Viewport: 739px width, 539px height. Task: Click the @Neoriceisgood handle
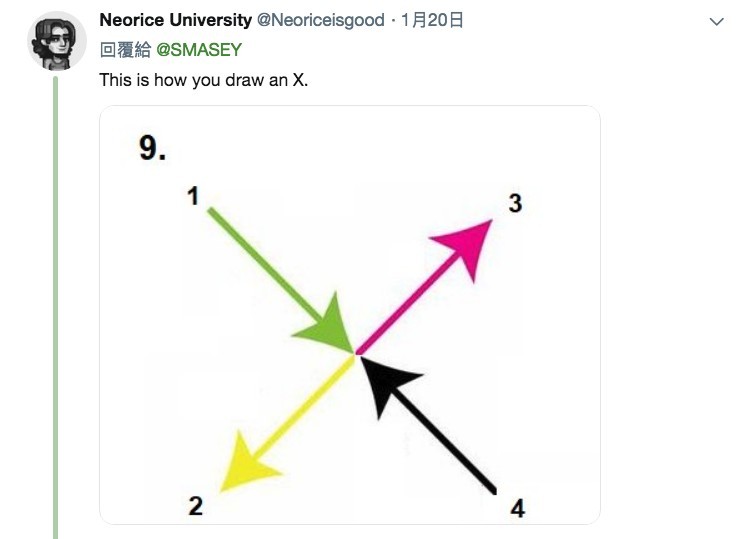click(322, 20)
